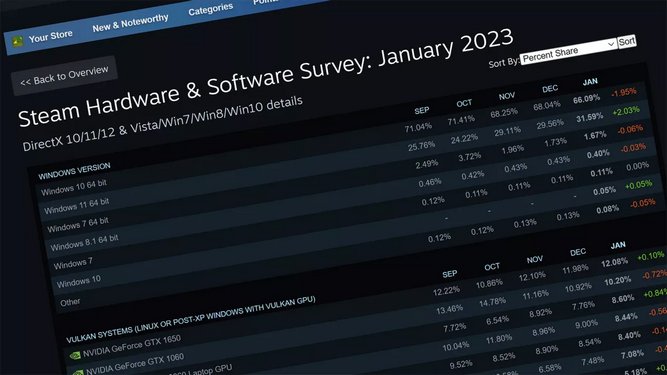The image size is (667, 375).
Task: Click the 10.86% value
Action: [x=489, y=284]
